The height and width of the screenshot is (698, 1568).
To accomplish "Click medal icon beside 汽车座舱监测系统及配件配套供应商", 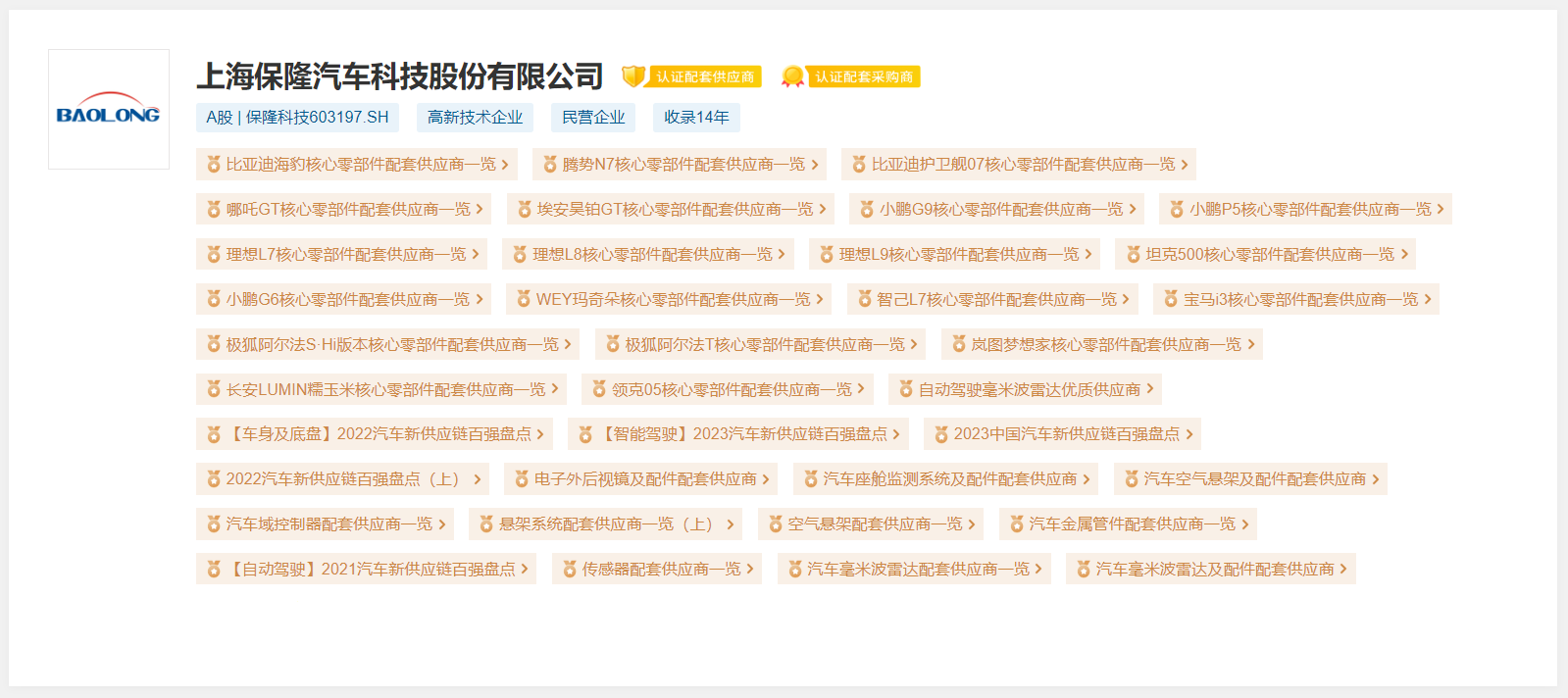I will (811, 478).
